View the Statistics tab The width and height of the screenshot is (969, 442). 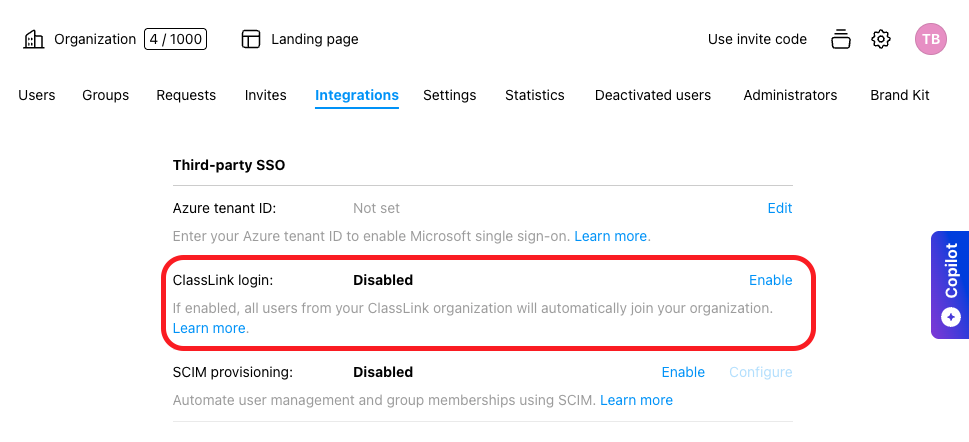point(535,95)
